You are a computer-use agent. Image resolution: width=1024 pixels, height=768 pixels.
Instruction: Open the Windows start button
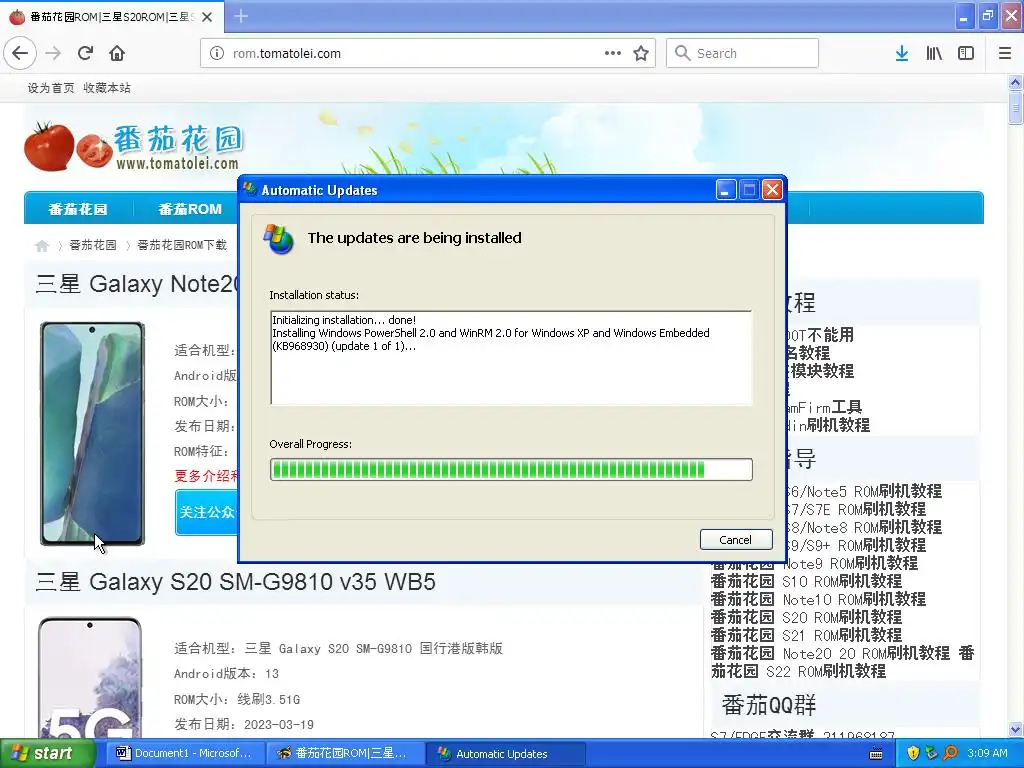coord(47,754)
